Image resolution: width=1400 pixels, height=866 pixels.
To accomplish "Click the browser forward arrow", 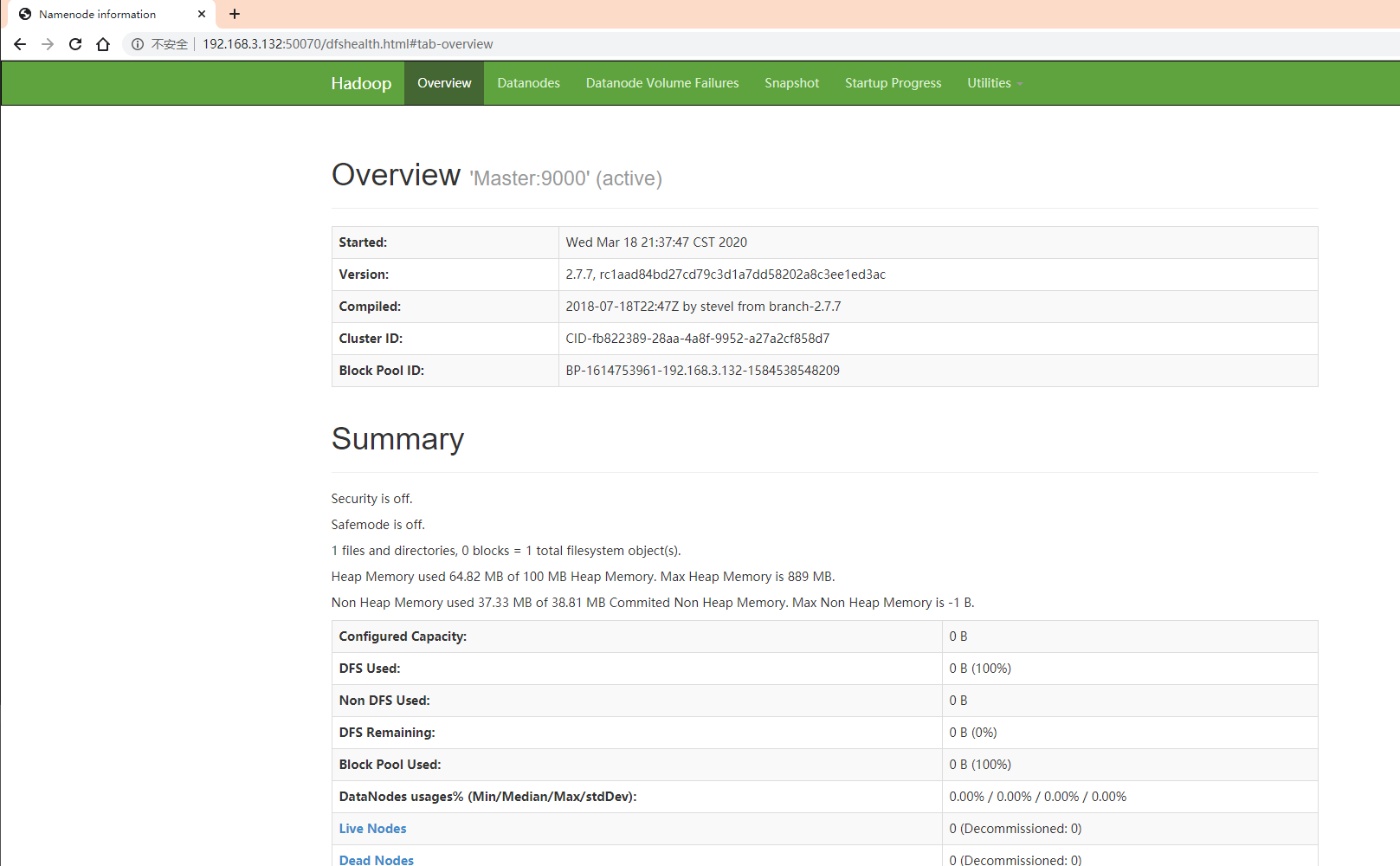I will [x=48, y=44].
